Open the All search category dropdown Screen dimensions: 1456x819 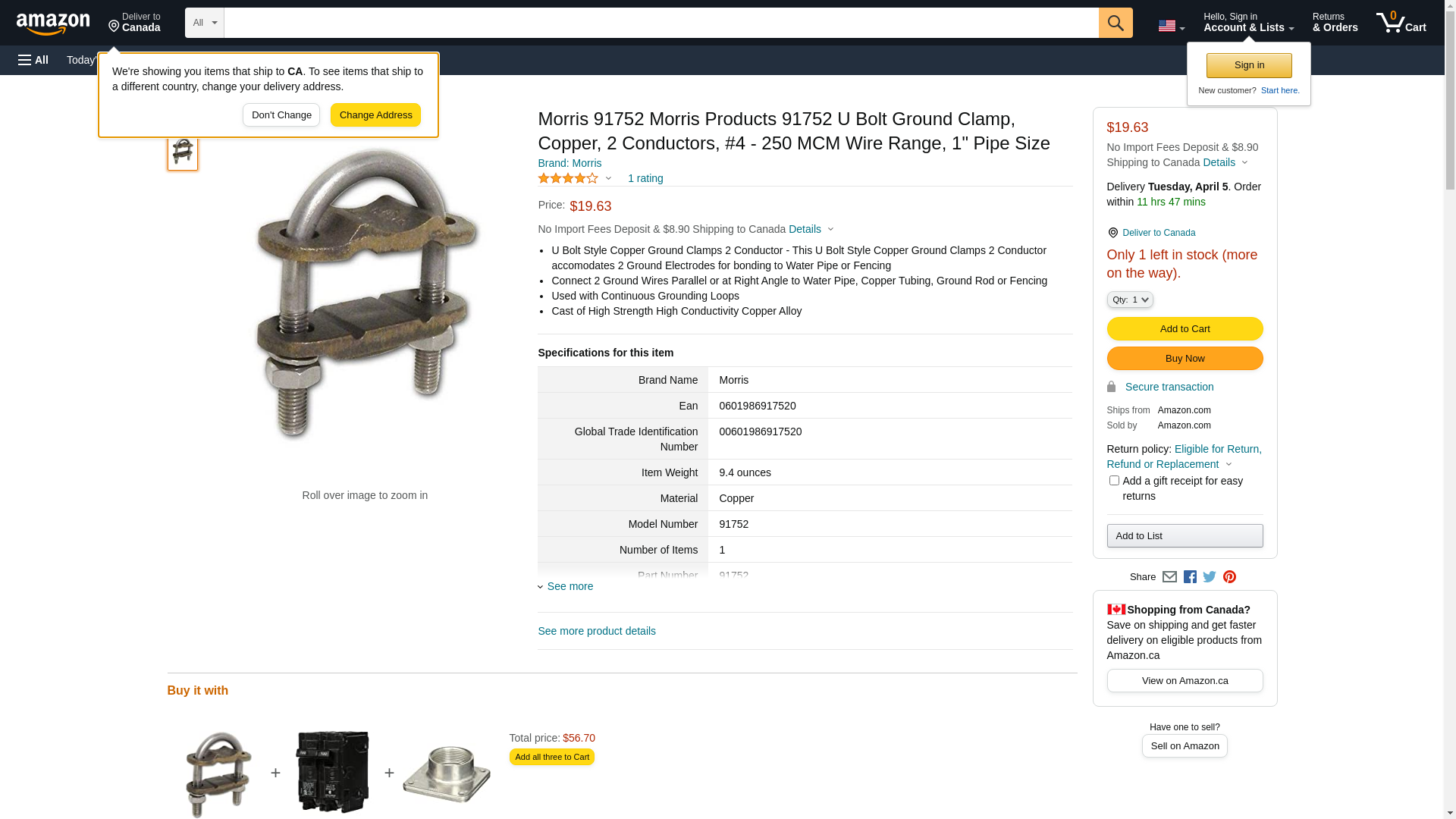click(x=205, y=23)
